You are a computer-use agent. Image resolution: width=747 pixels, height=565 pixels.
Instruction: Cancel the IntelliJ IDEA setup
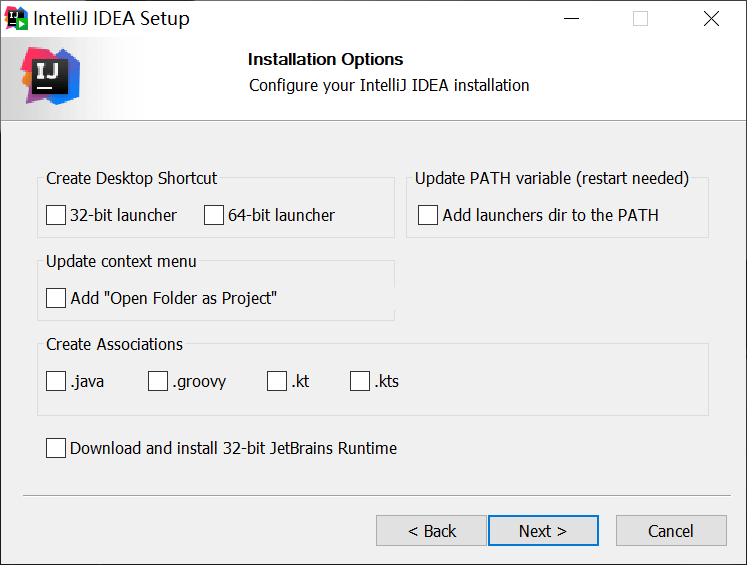point(670,531)
